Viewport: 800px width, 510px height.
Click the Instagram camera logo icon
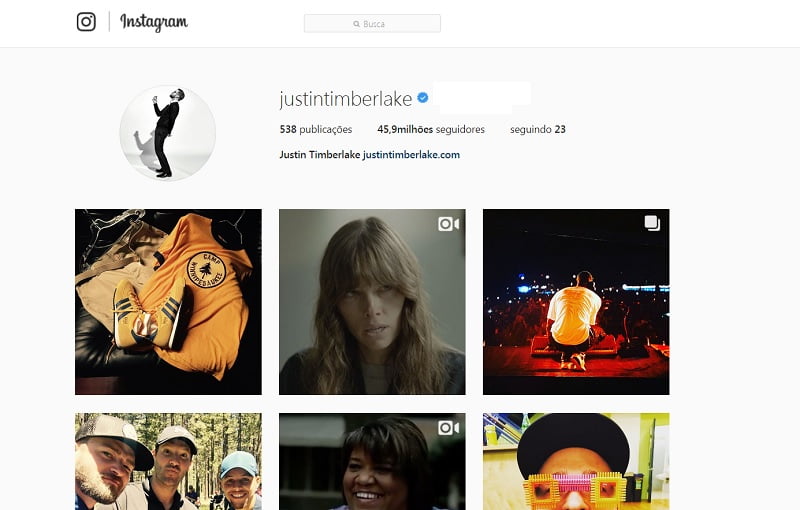pos(86,22)
